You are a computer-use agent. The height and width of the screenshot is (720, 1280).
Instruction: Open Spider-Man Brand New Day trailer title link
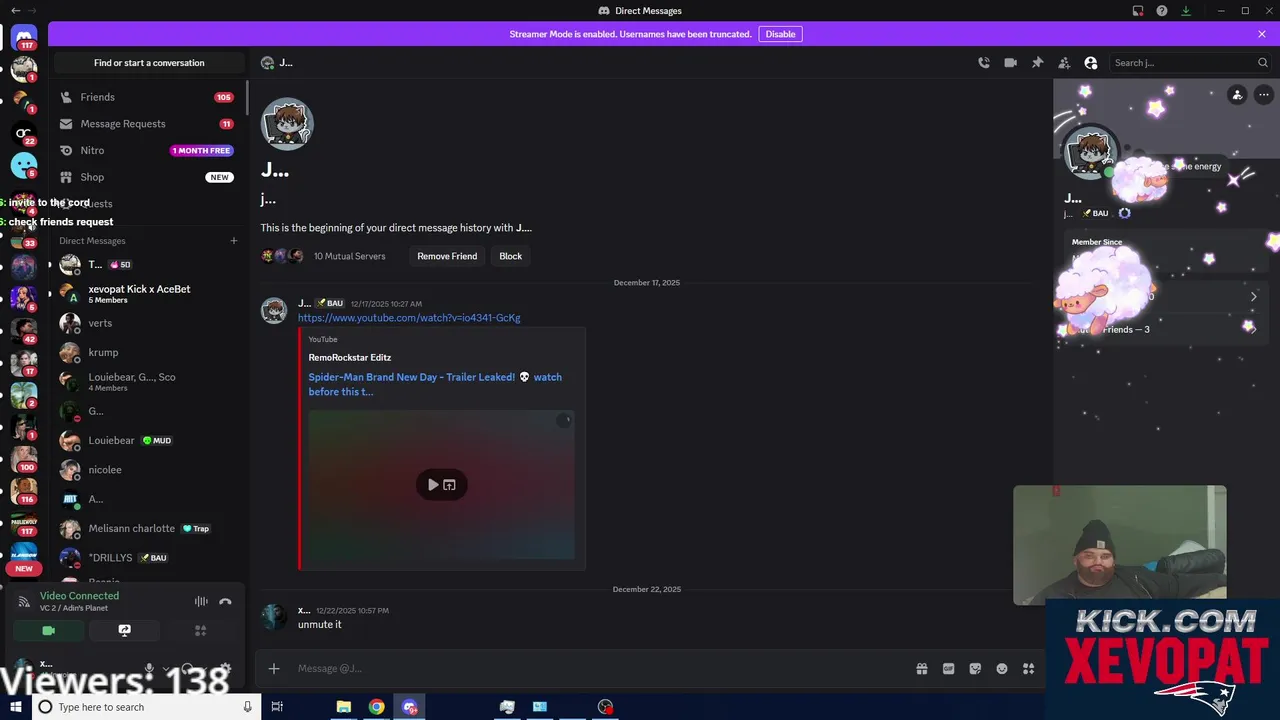pyautogui.click(x=435, y=384)
